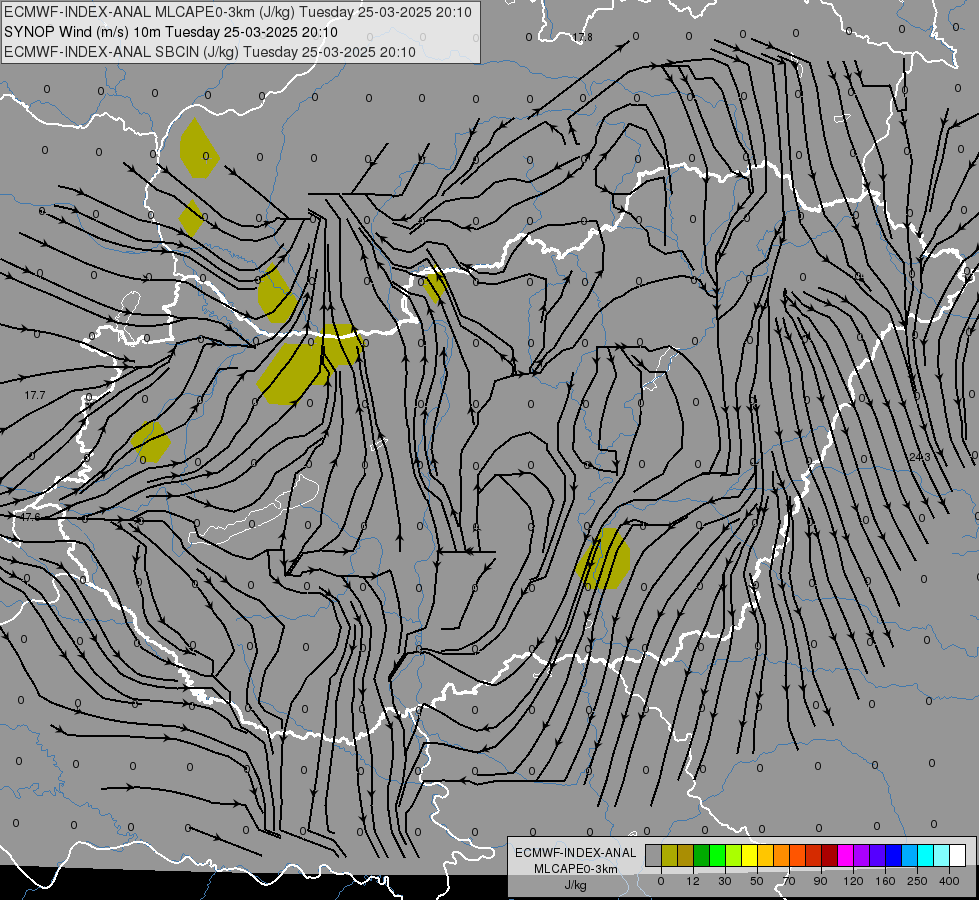Click the lime swatch right of 30

click(x=734, y=855)
